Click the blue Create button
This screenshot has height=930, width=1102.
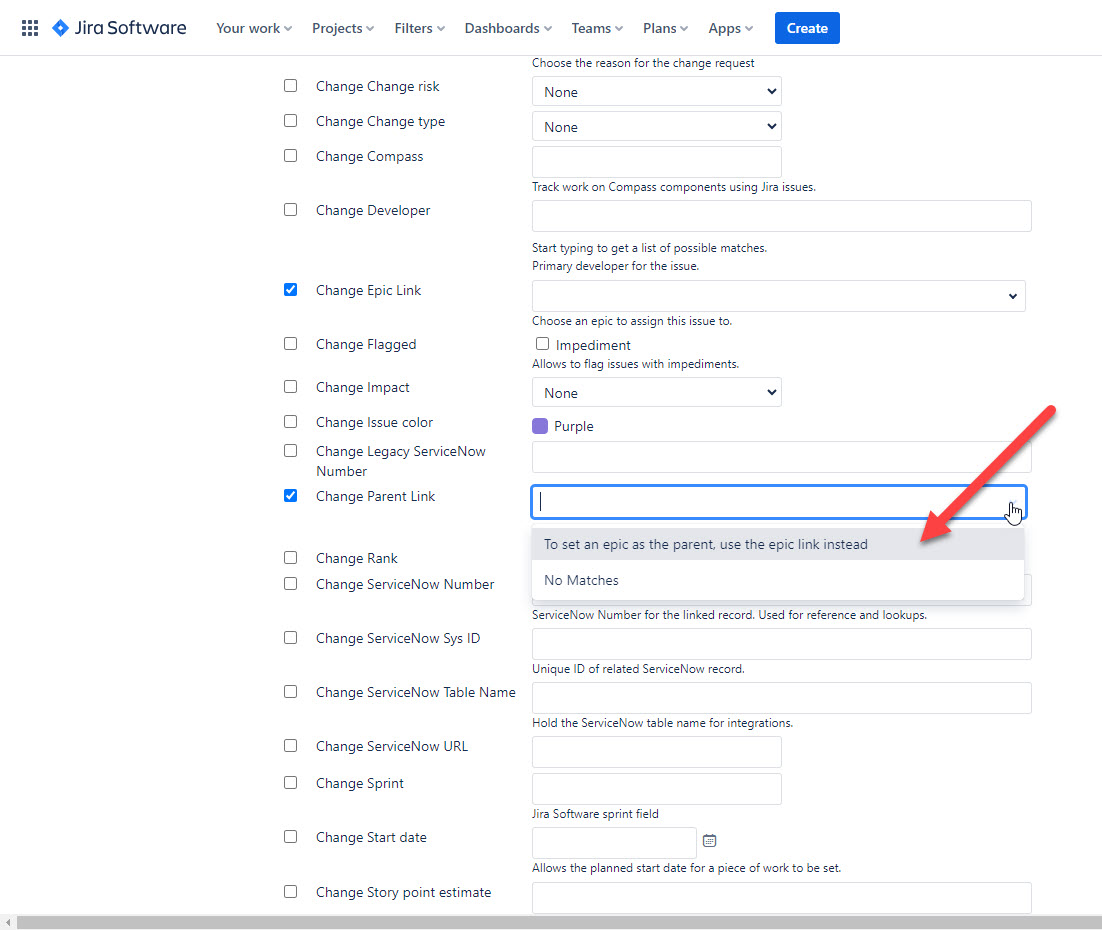(807, 28)
